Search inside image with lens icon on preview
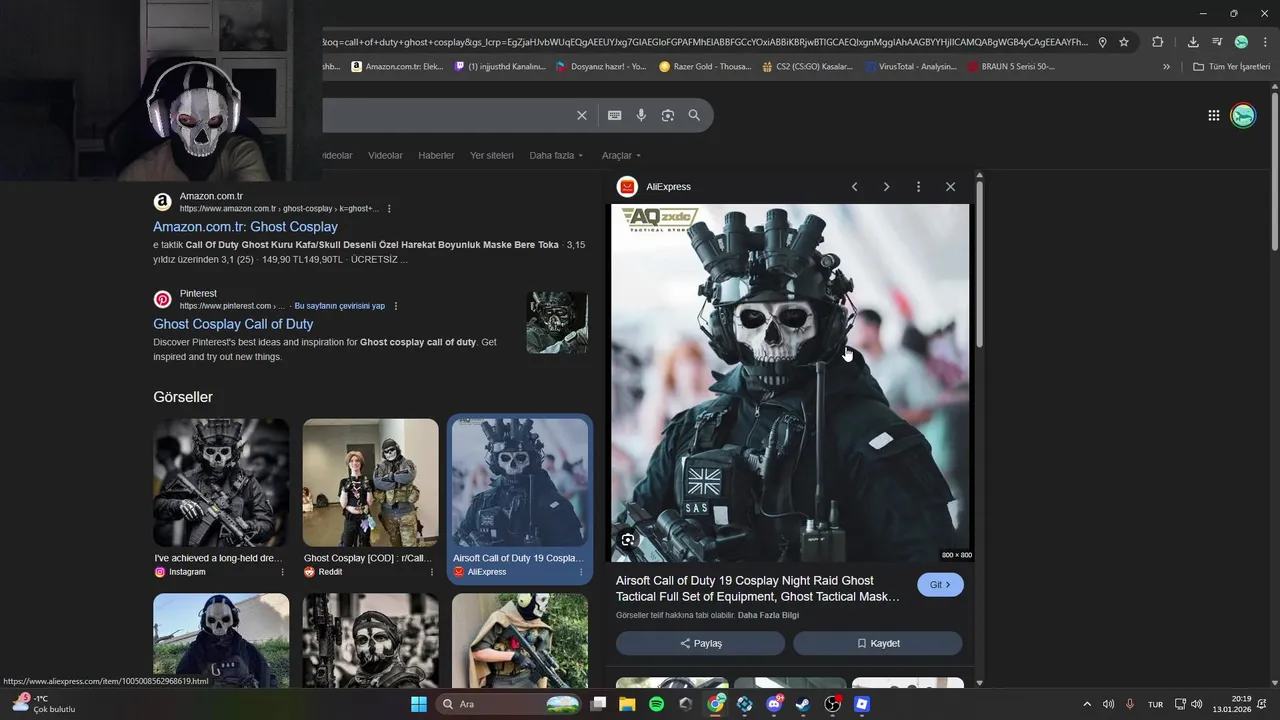1280x720 pixels. pyautogui.click(x=628, y=540)
